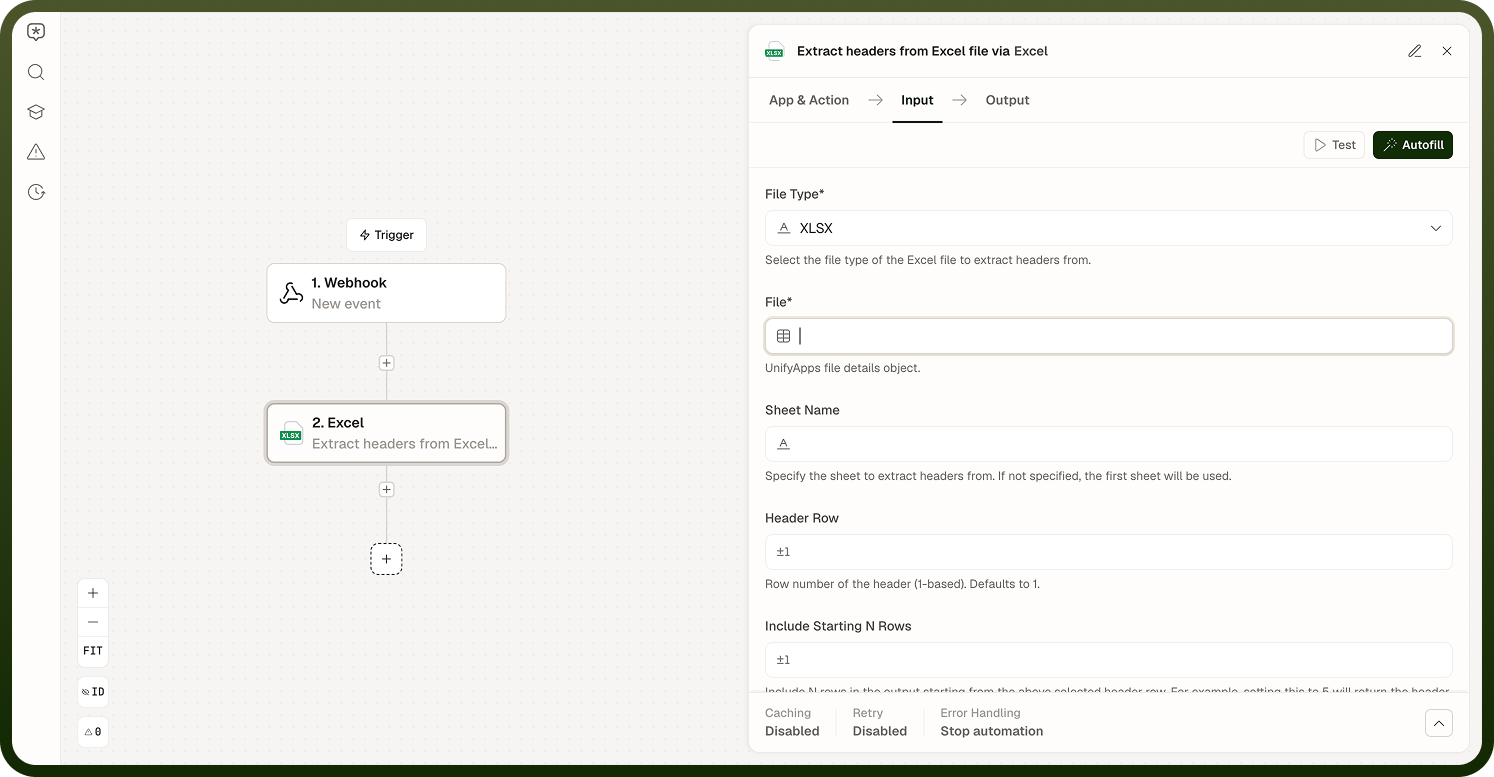1494x777 pixels.
Task: Open Retry Disabled setting
Action: (880, 722)
